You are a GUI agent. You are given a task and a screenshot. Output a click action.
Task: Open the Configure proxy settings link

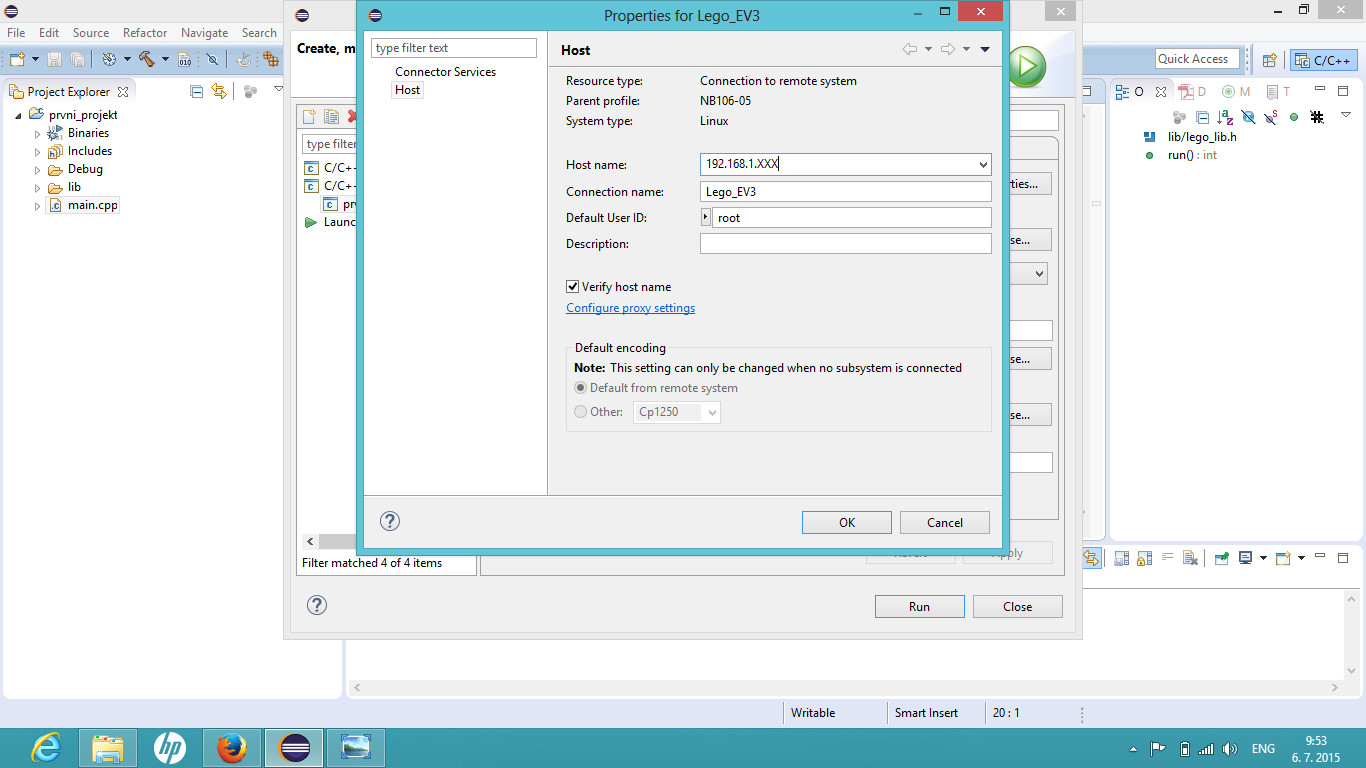630,308
